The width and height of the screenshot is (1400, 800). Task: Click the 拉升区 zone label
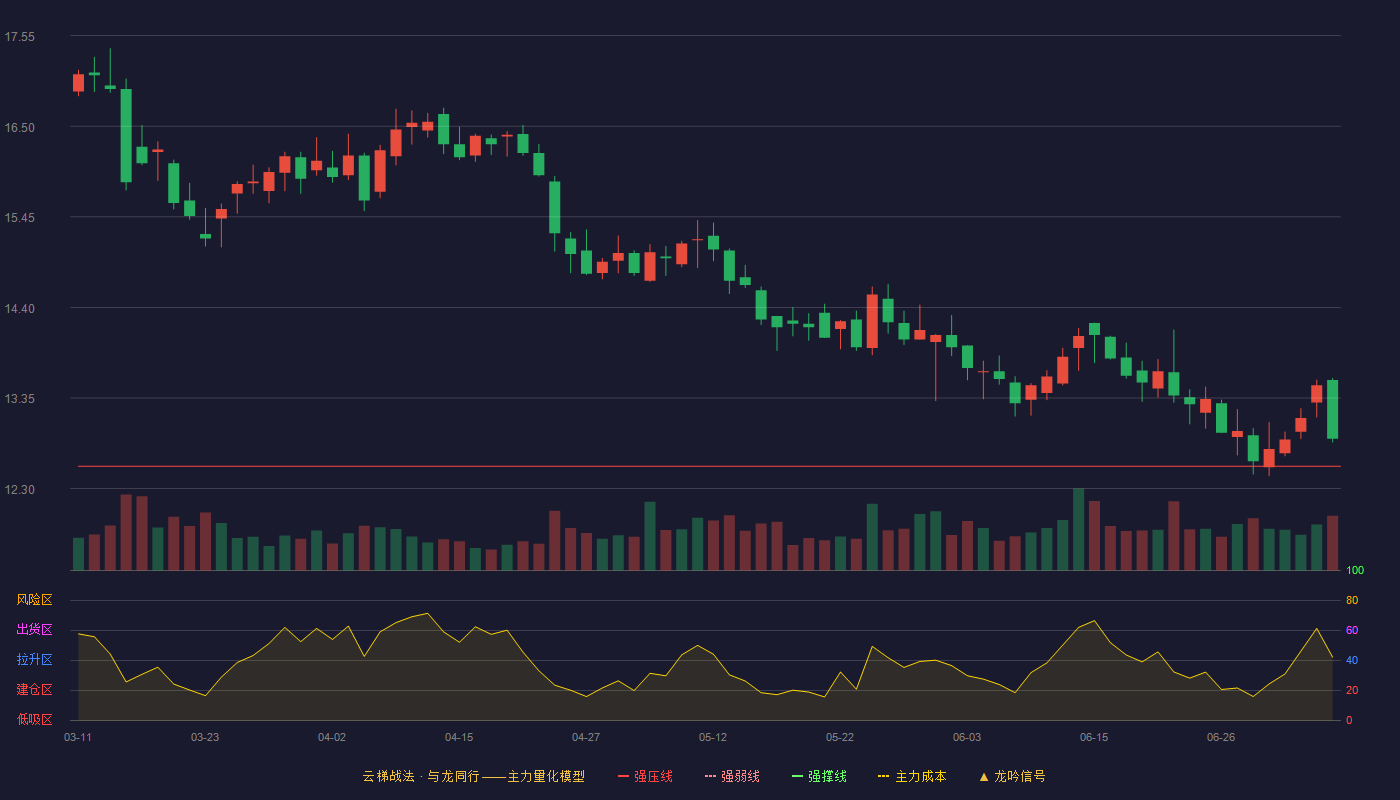point(34,660)
